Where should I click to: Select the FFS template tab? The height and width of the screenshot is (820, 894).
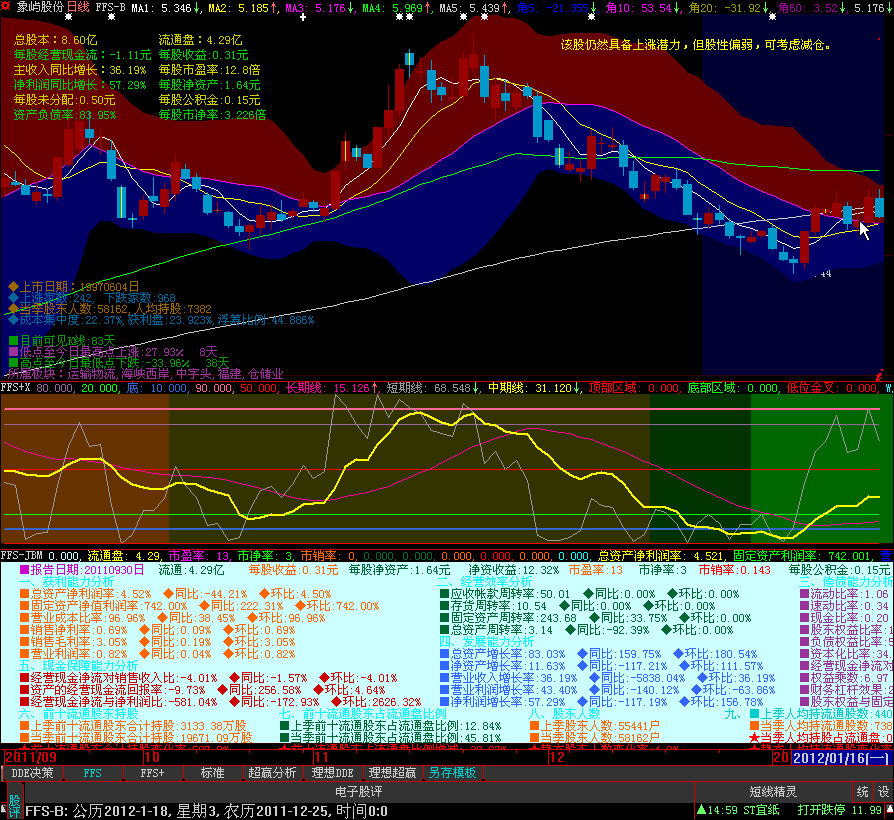point(92,773)
